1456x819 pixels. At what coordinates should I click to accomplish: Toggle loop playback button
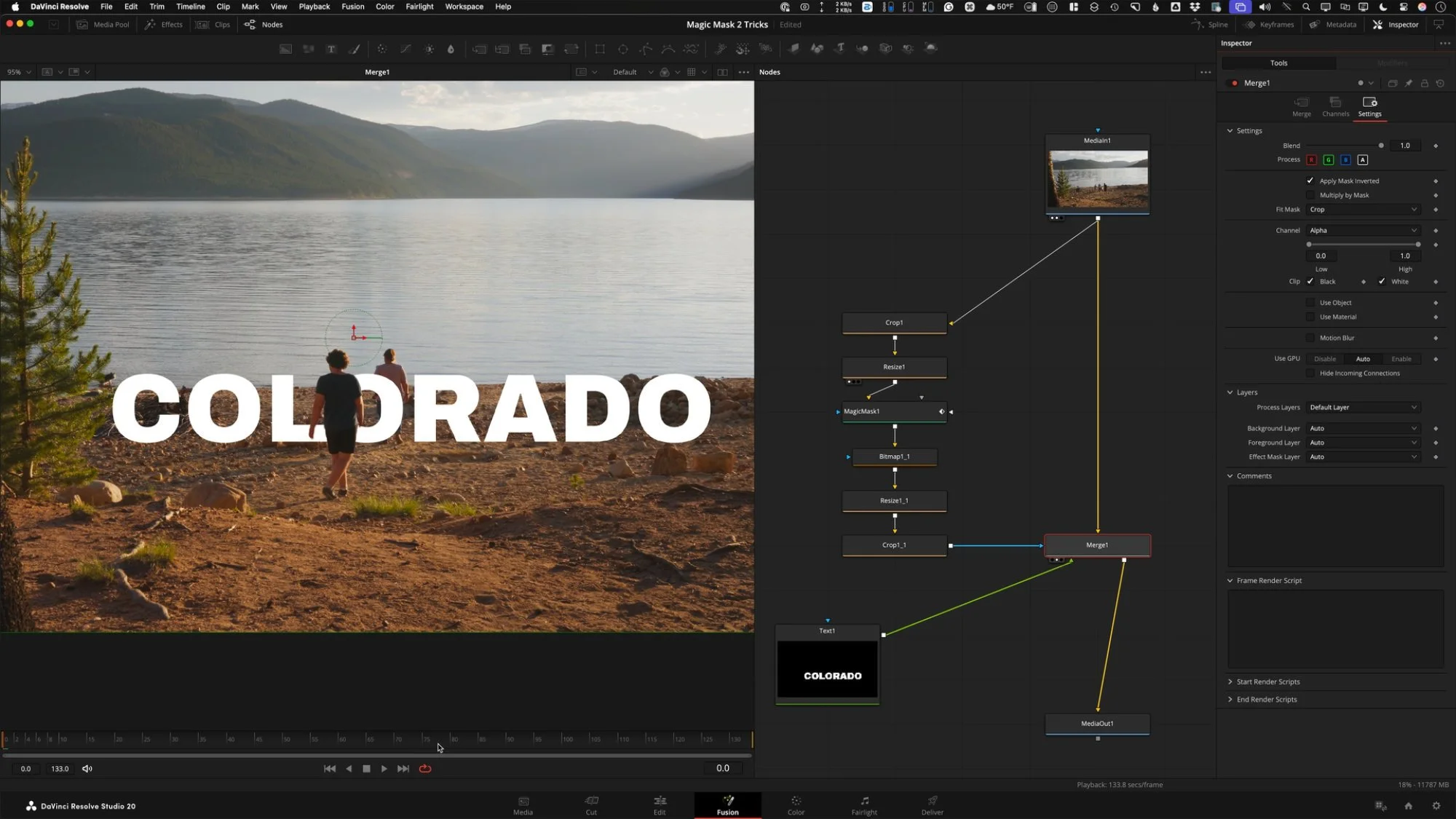click(425, 769)
